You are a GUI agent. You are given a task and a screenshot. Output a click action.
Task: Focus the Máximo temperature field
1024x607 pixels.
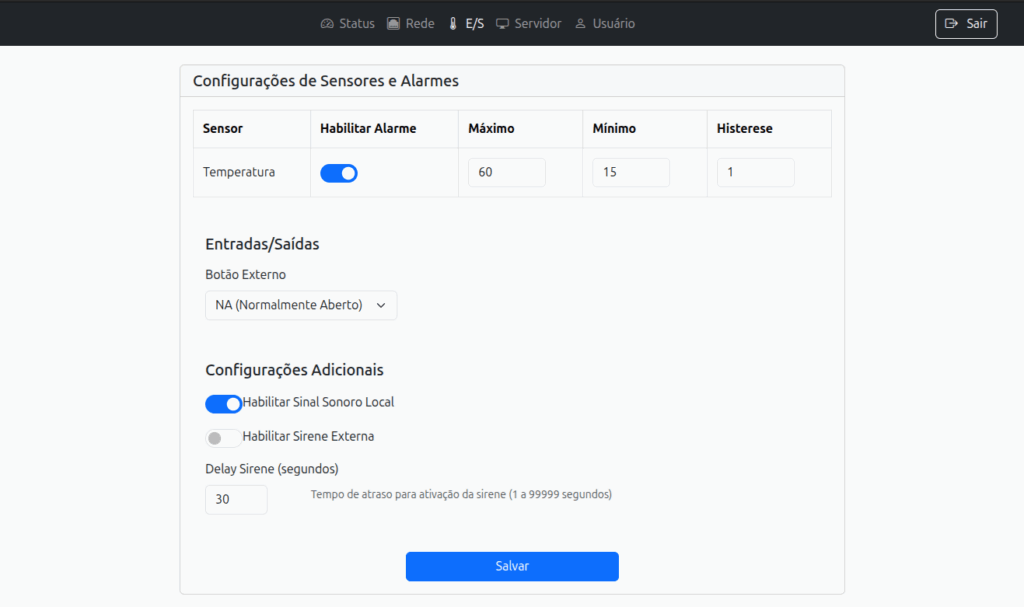point(506,173)
